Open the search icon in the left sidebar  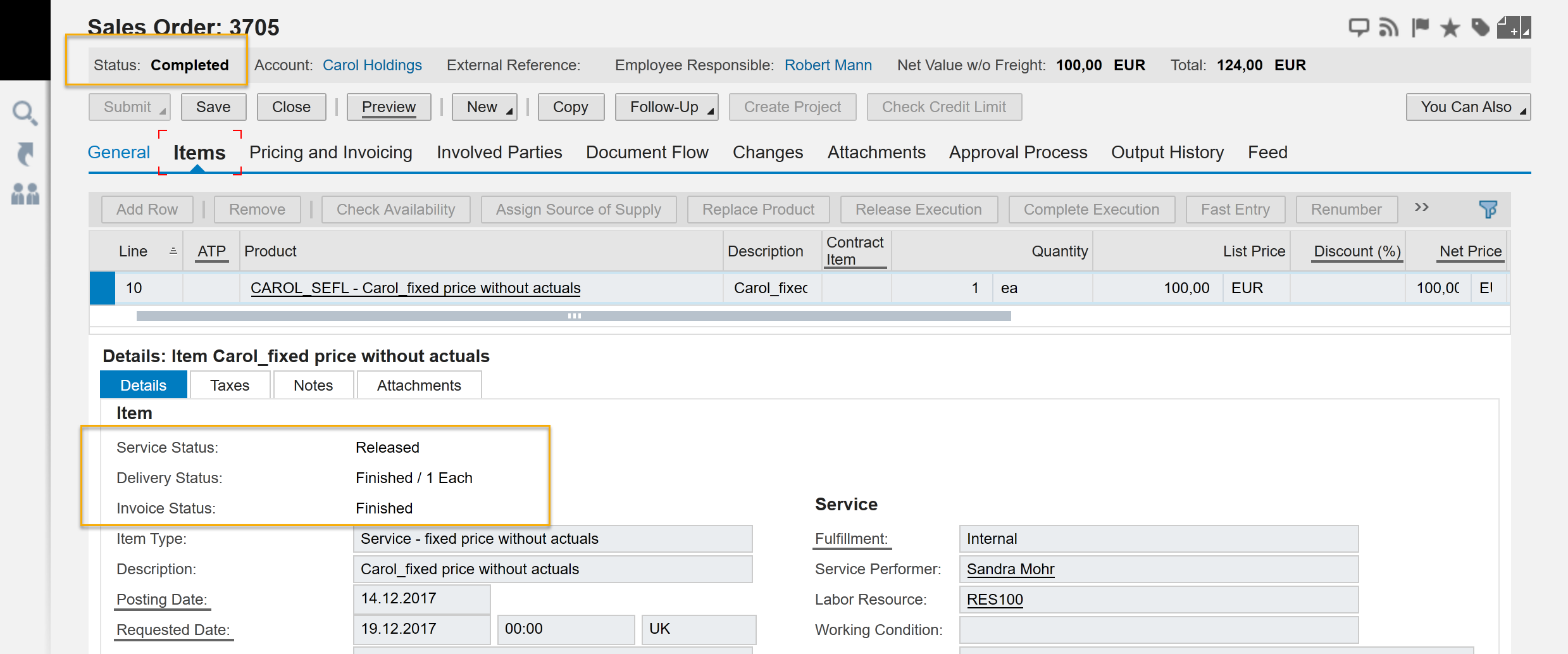pos(25,113)
